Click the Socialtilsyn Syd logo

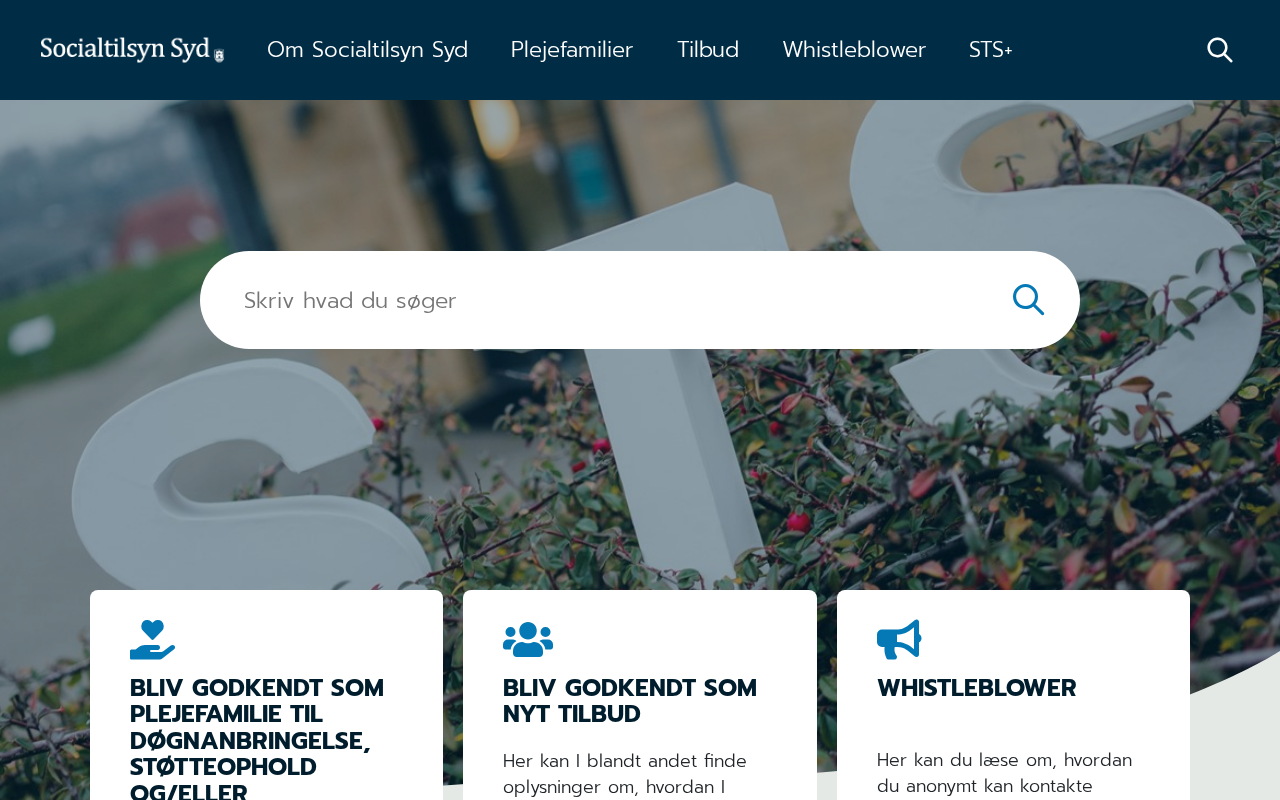132,50
